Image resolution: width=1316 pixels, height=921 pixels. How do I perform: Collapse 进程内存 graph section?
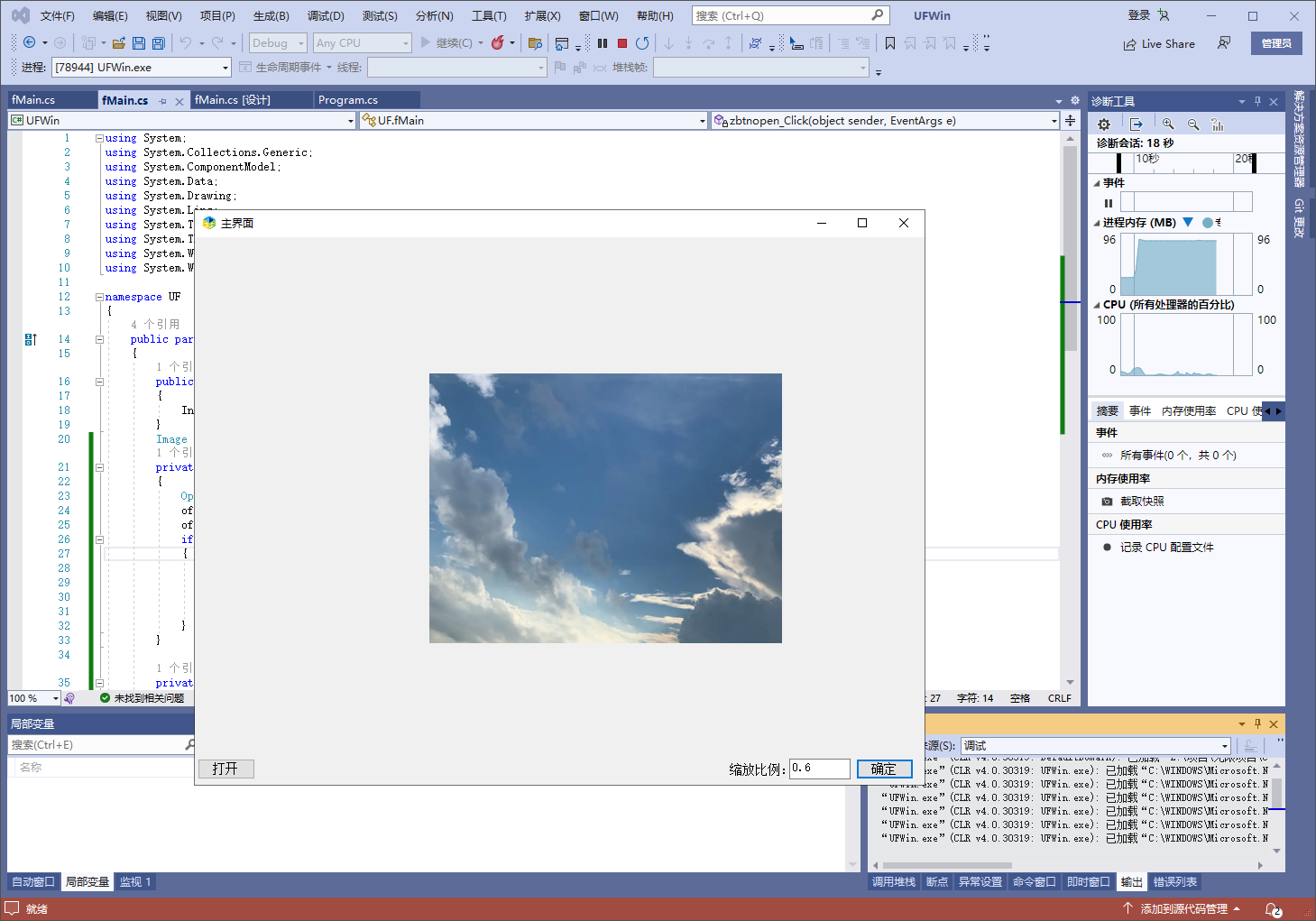(x=1097, y=223)
